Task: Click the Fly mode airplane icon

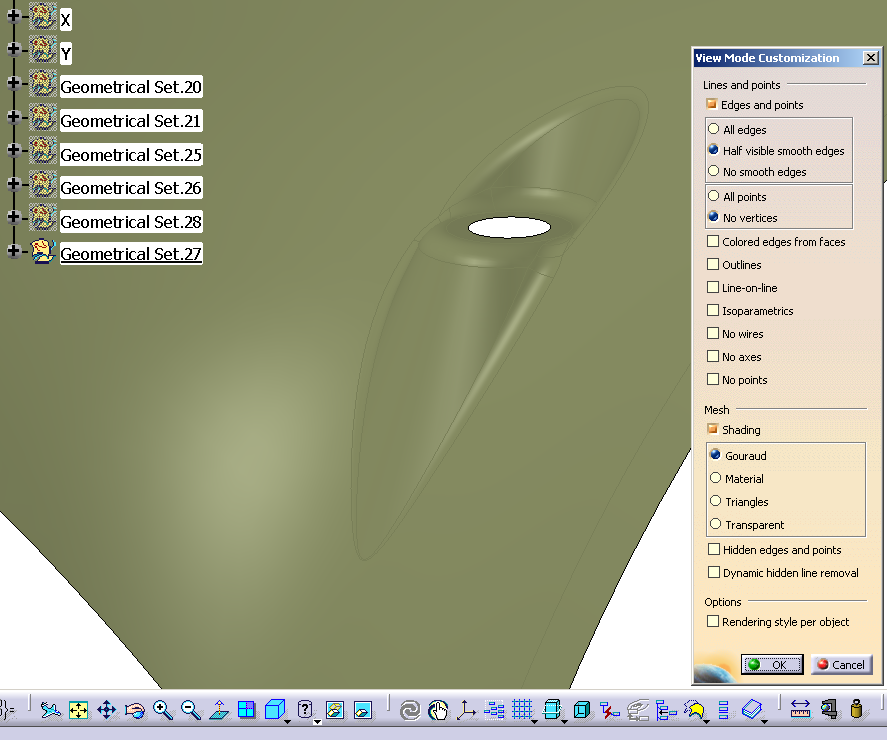Action: point(51,710)
